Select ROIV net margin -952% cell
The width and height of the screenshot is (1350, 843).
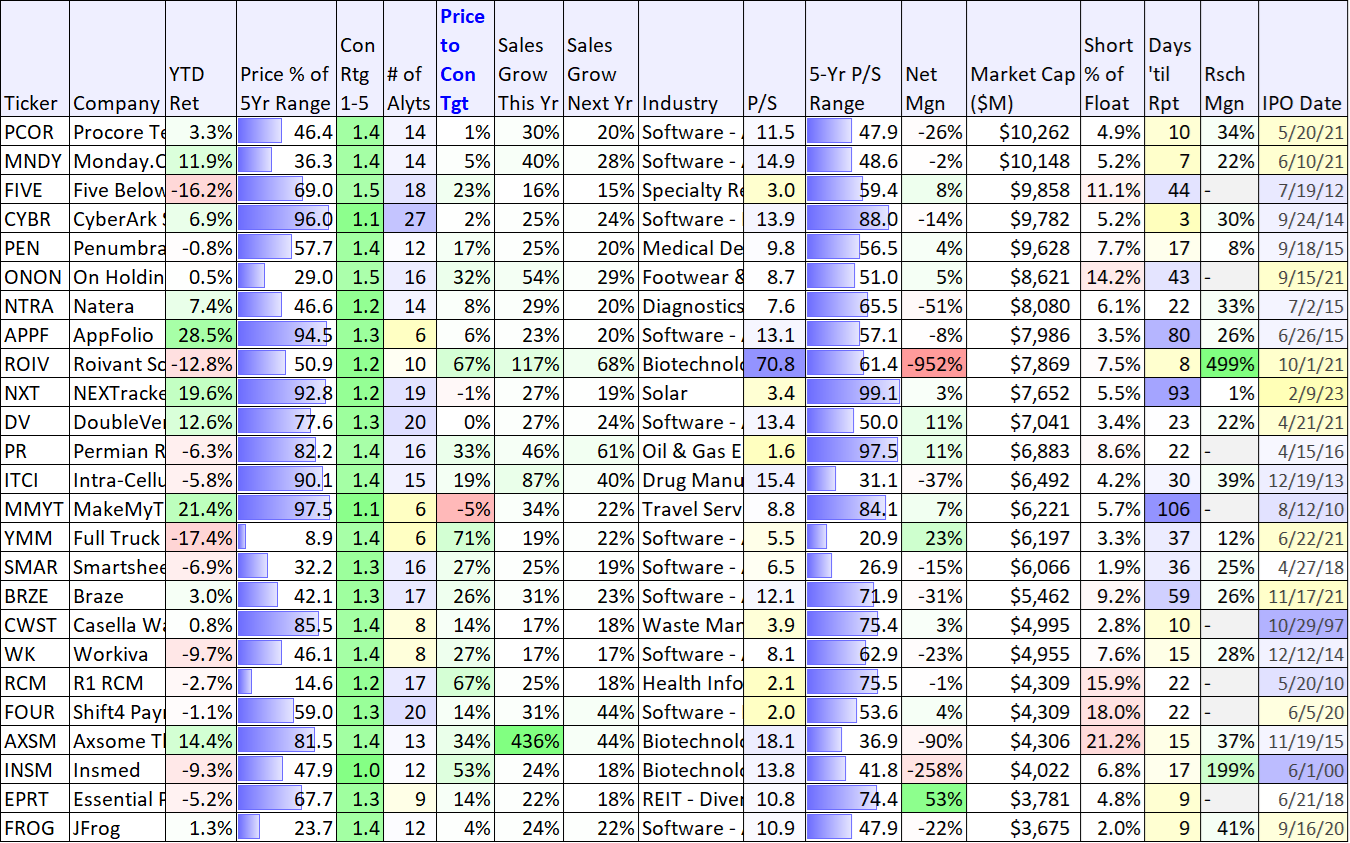pyautogui.click(x=933, y=364)
